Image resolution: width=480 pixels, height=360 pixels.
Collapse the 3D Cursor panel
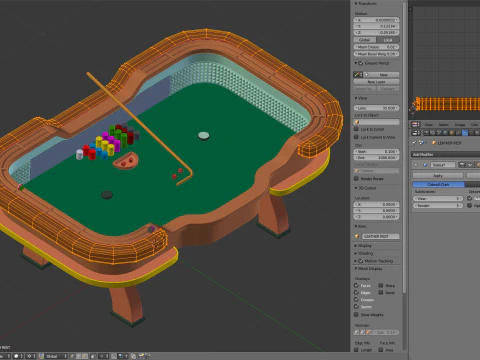356,188
